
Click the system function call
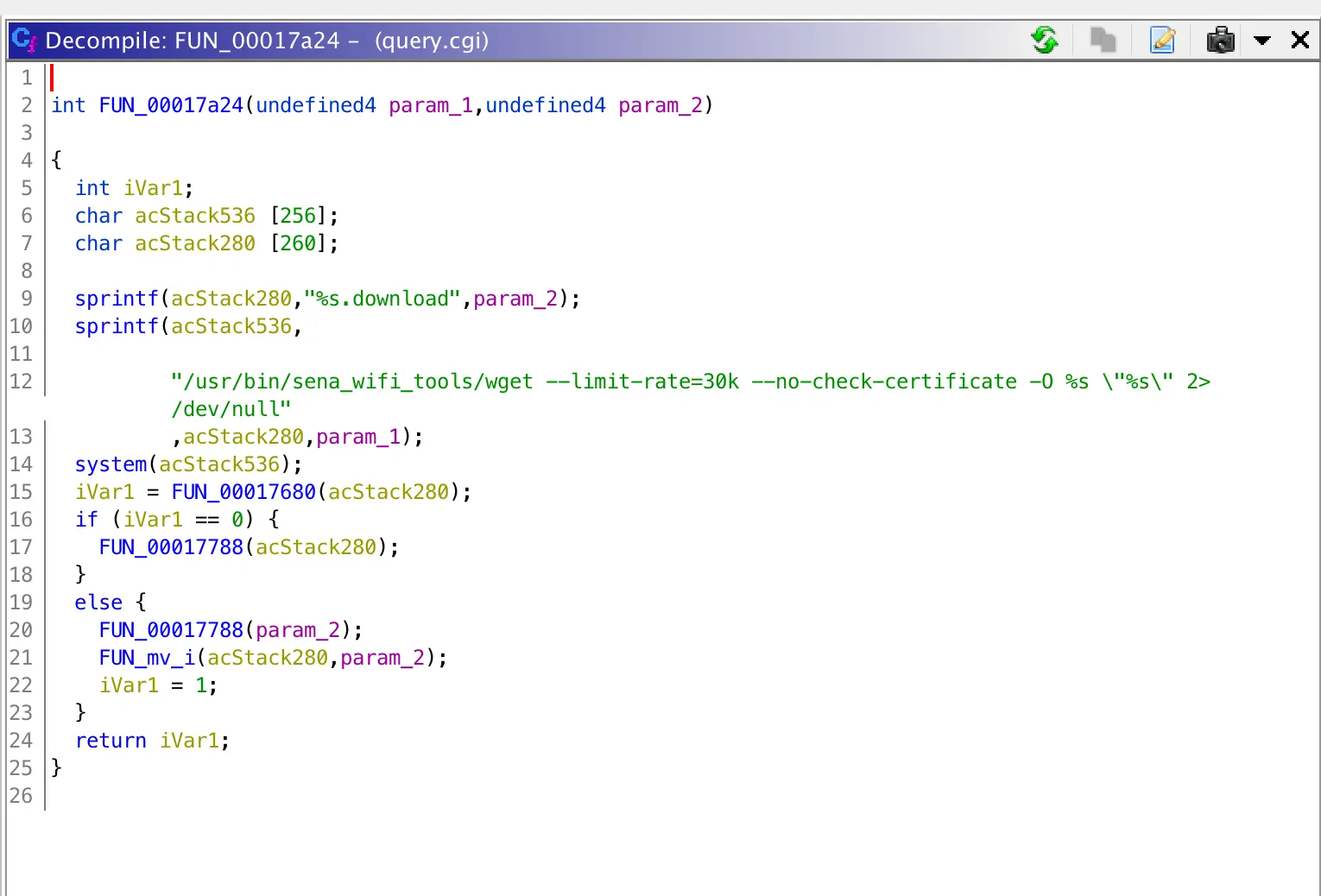point(111,464)
